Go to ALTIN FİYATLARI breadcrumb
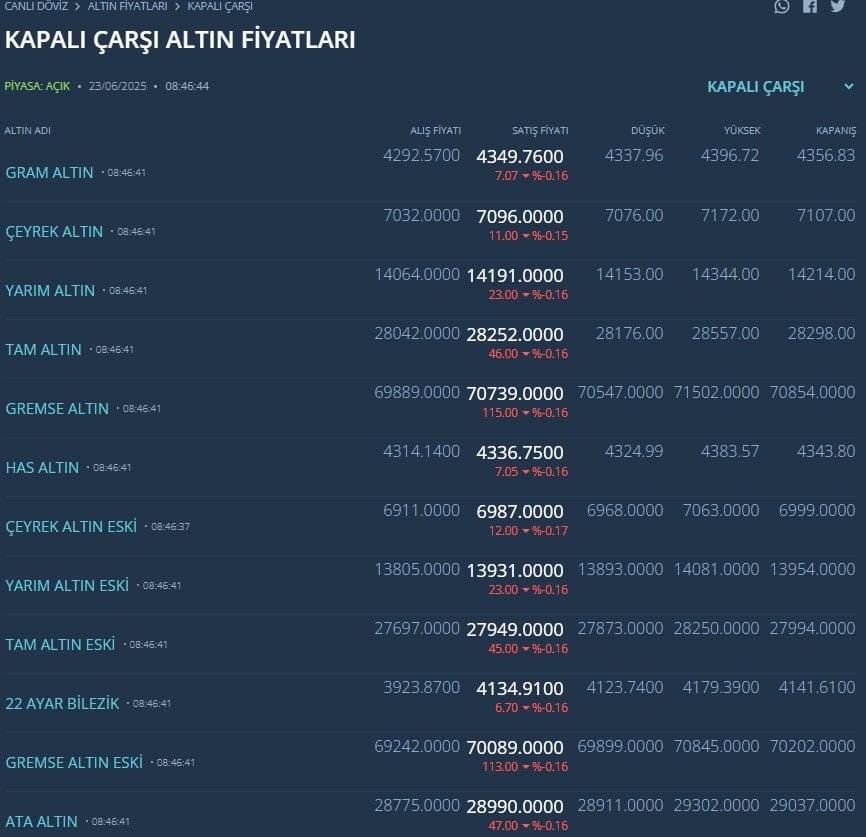The image size is (866, 837). 127,6
